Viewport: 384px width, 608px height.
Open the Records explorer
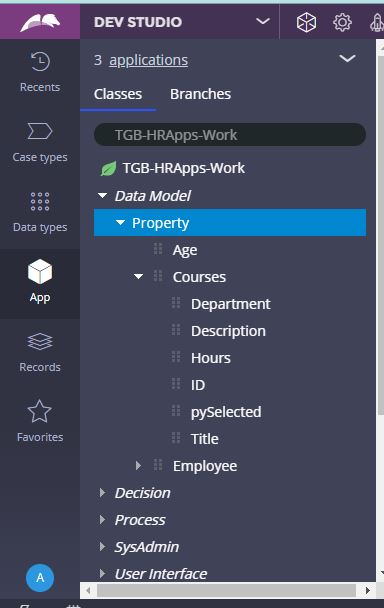click(x=40, y=352)
